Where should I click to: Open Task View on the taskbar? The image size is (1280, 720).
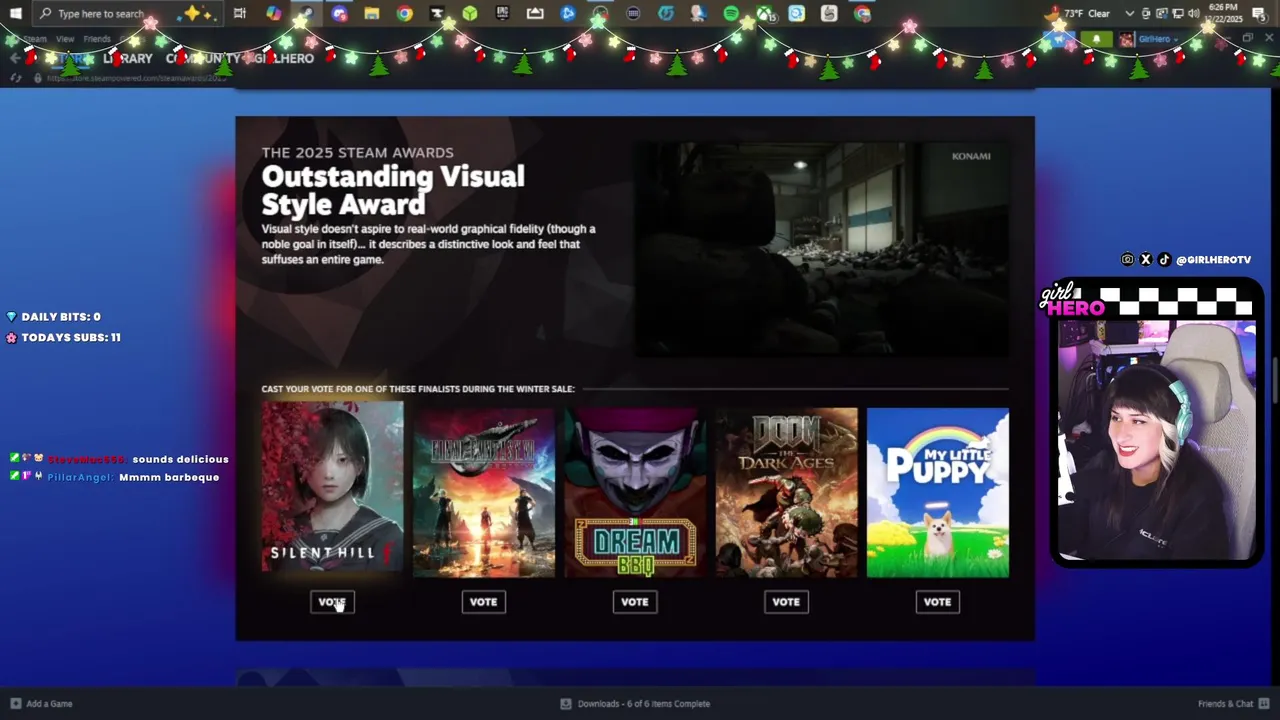click(240, 13)
